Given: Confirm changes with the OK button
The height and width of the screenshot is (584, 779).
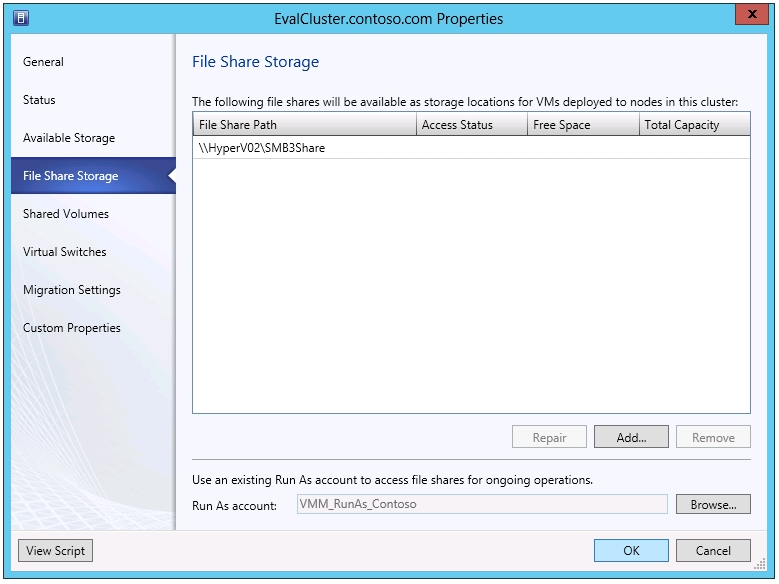Looking at the screenshot, I should pos(631,551).
